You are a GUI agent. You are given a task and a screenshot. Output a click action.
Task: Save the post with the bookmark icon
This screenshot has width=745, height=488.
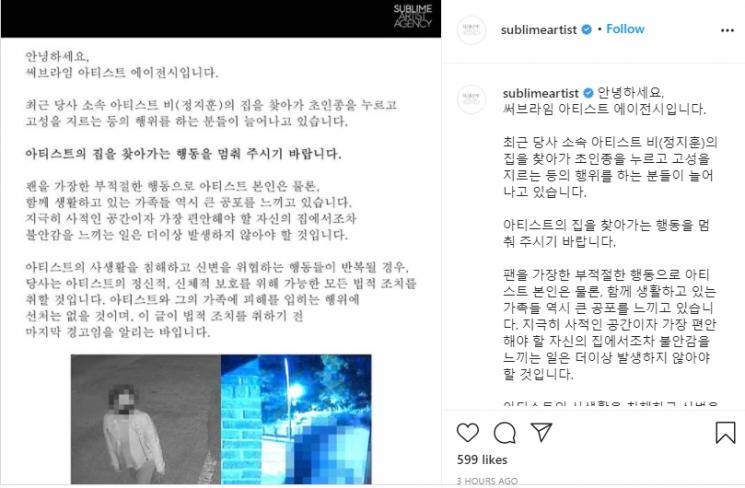[725, 432]
